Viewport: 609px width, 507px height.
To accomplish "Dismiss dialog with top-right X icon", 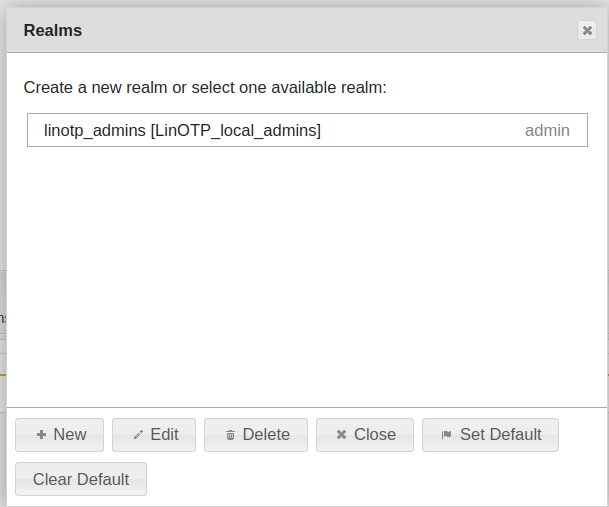I will tap(587, 31).
